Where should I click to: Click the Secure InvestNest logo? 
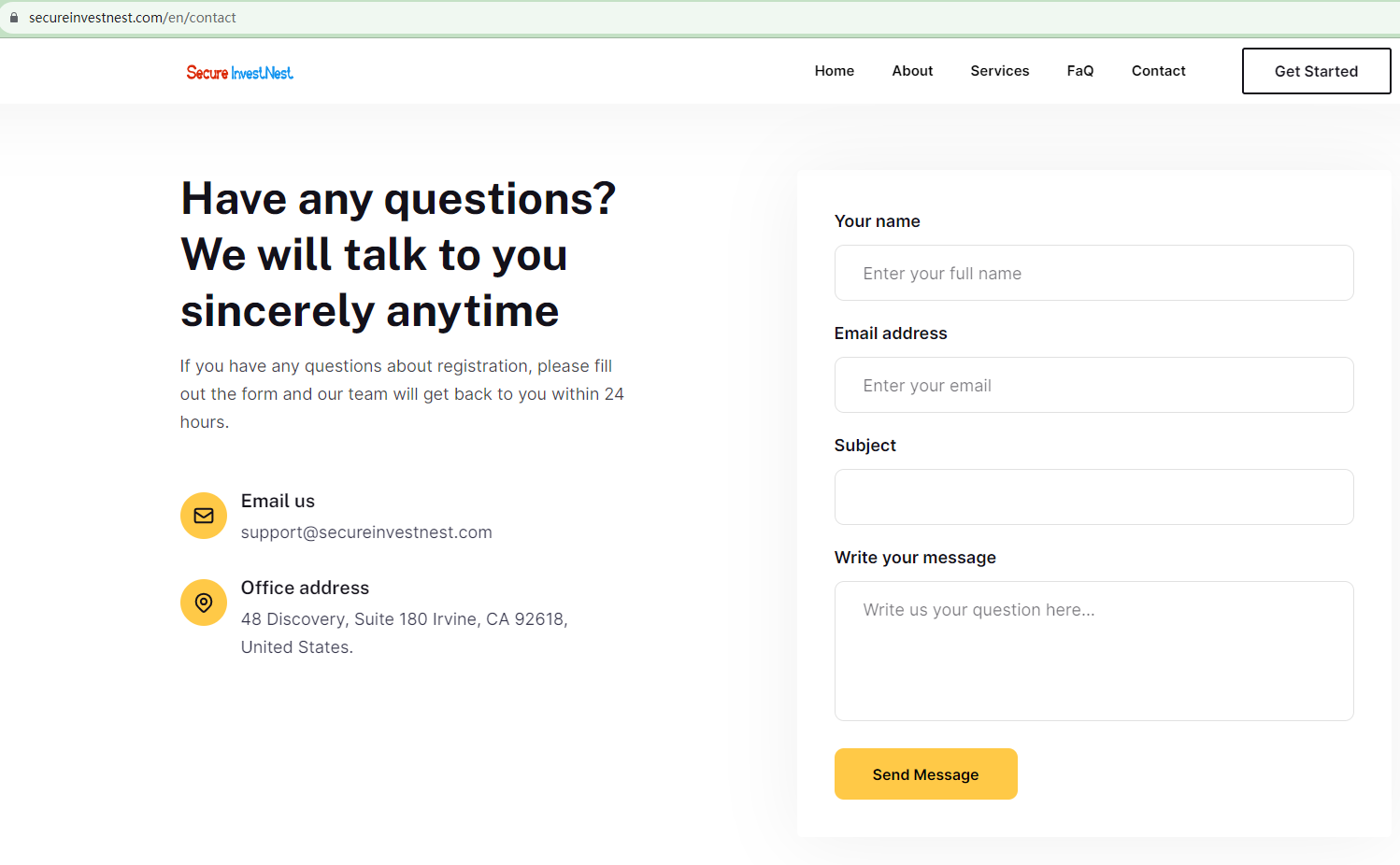click(x=239, y=73)
